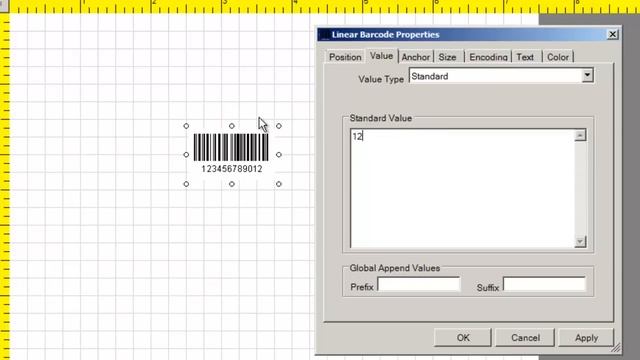640x360 pixels.
Task: Click the Standard Value scroll up arrow
Action: click(x=580, y=136)
